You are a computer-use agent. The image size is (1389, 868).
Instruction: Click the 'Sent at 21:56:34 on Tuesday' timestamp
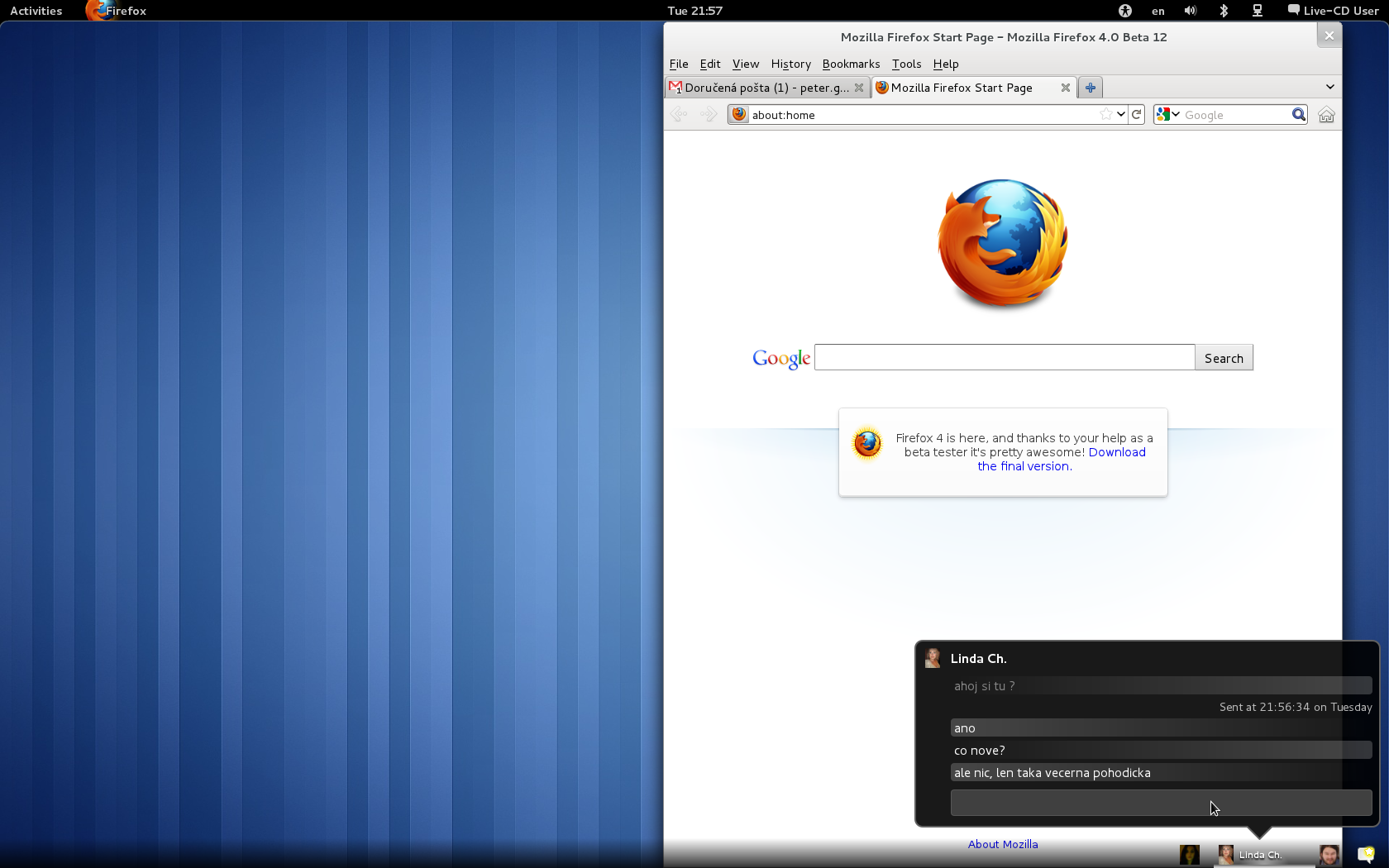[x=1296, y=707]
